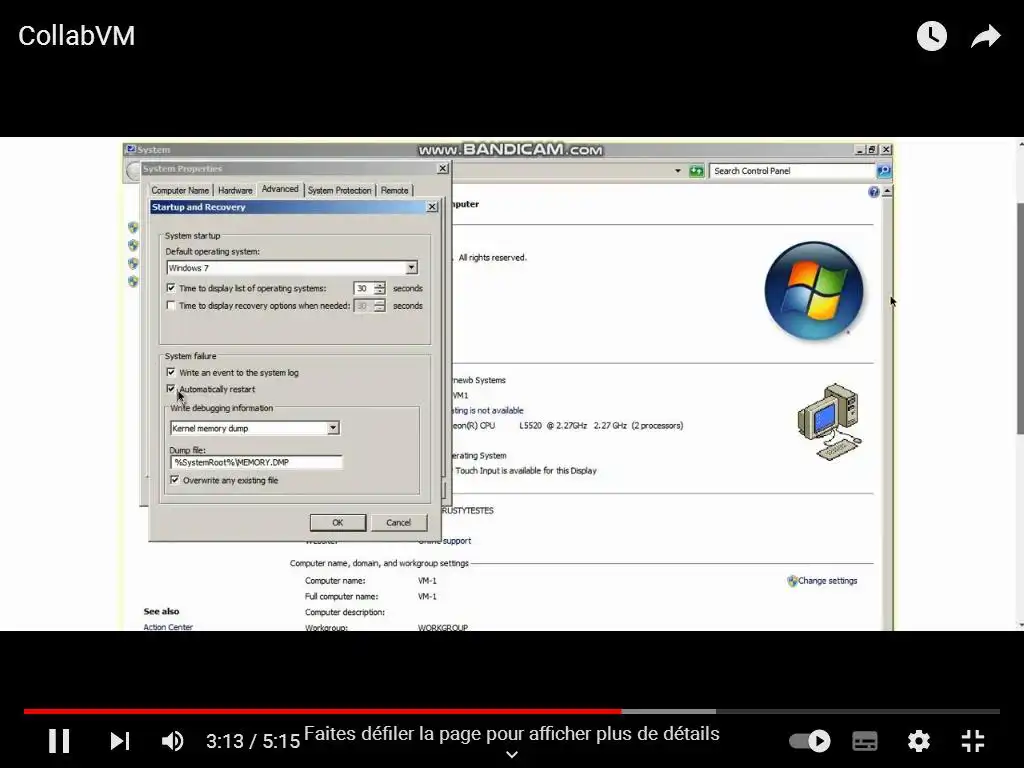1024x768 pixels.
Task: Click the blue Help question mark icon
Action: point(874,192)
